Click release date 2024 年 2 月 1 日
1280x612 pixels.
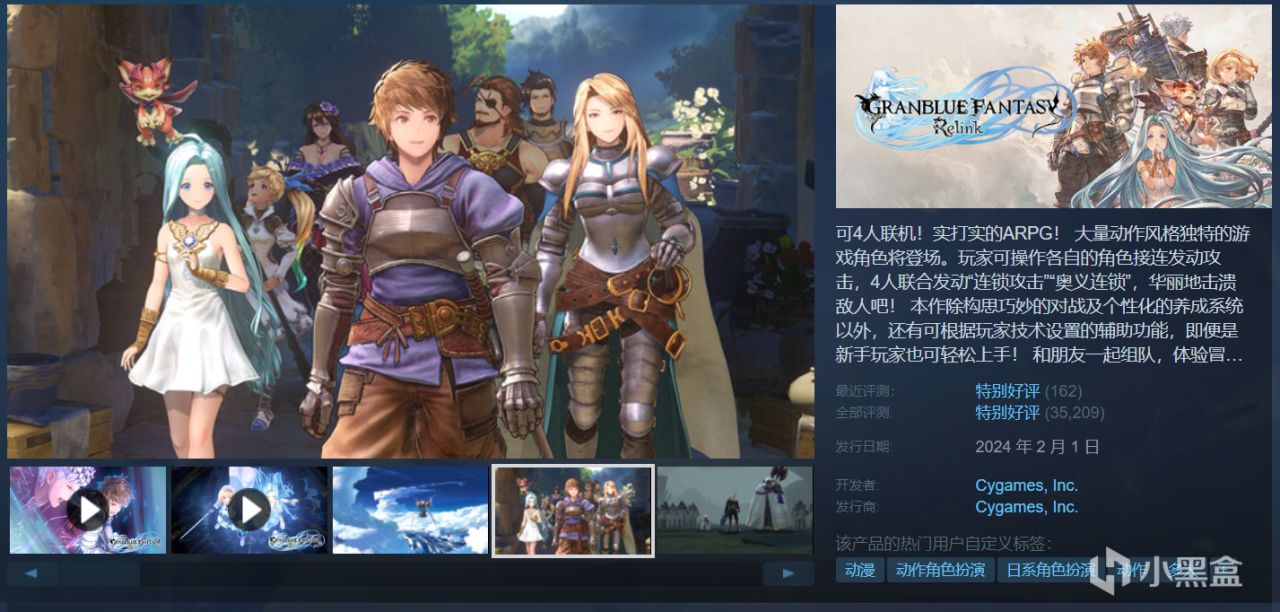point(1038,446)
